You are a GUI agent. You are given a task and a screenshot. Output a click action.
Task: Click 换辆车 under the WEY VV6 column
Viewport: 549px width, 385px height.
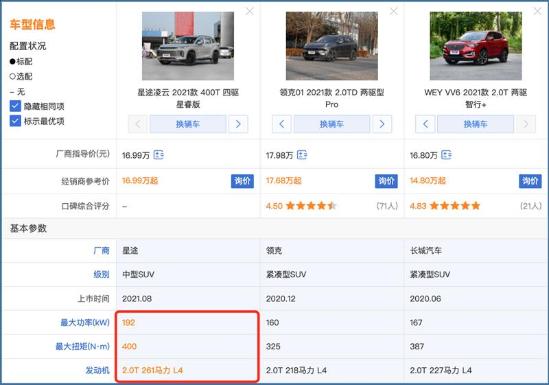(x=475, y=124)
